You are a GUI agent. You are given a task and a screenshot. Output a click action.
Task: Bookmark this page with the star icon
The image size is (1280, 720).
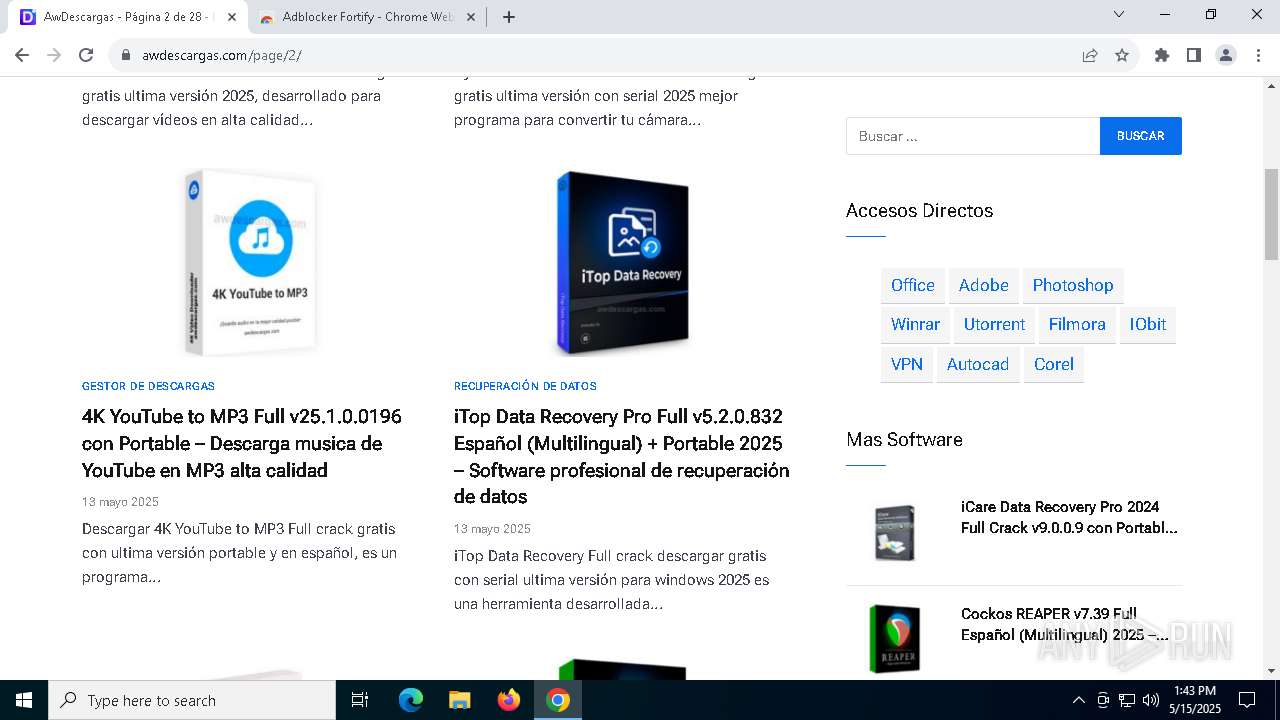click(x=1122, y=55)
